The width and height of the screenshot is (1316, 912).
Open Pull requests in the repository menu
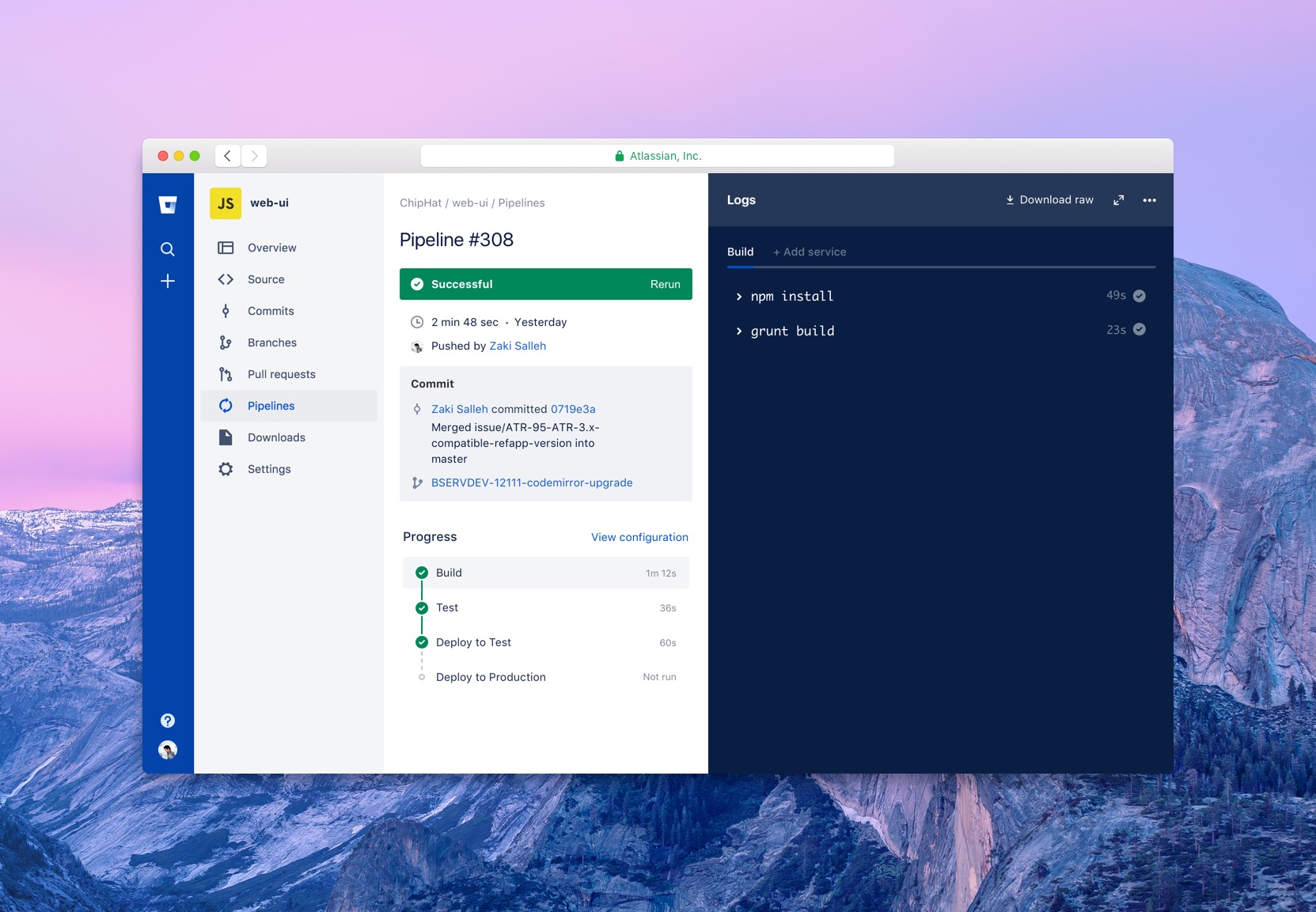click(288, 374)
